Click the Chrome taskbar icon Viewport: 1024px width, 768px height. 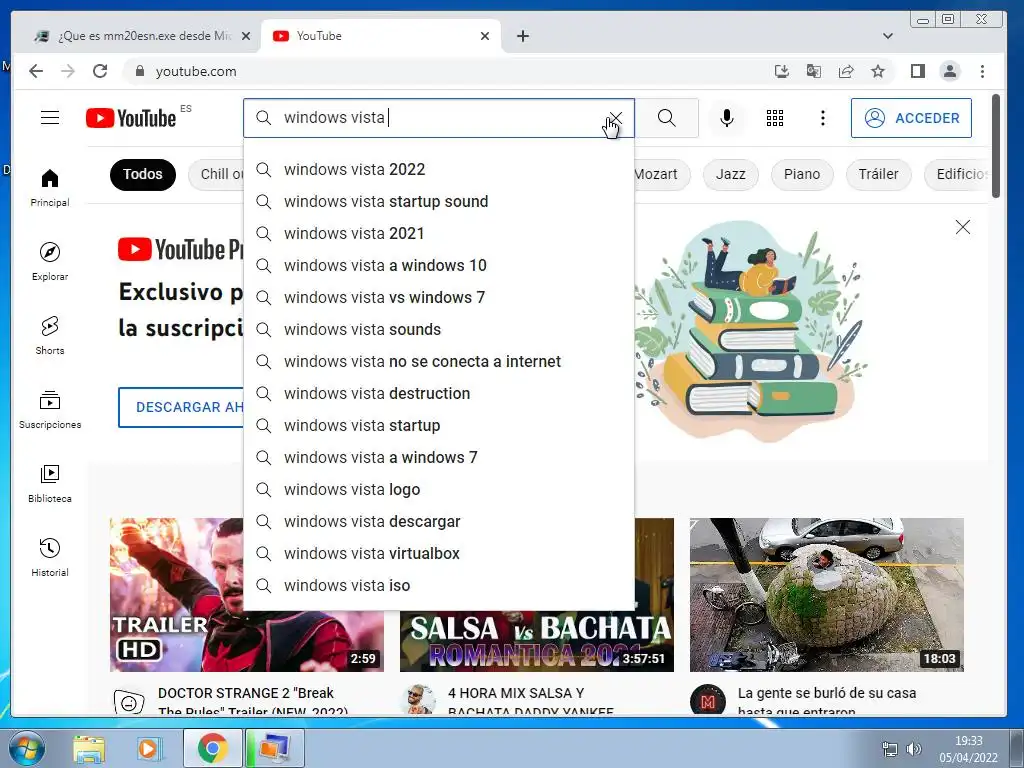pos(212,748)
